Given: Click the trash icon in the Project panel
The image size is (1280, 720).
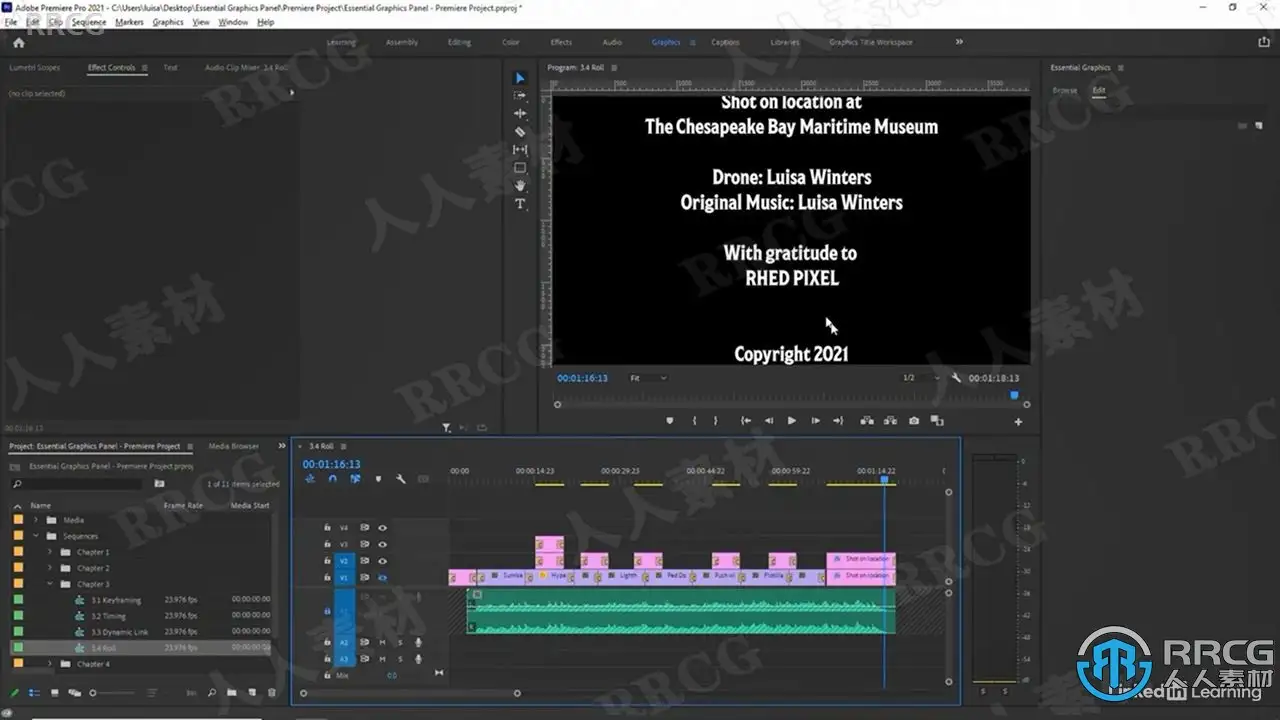Looking at the screenshot, I should click(271, 692).
